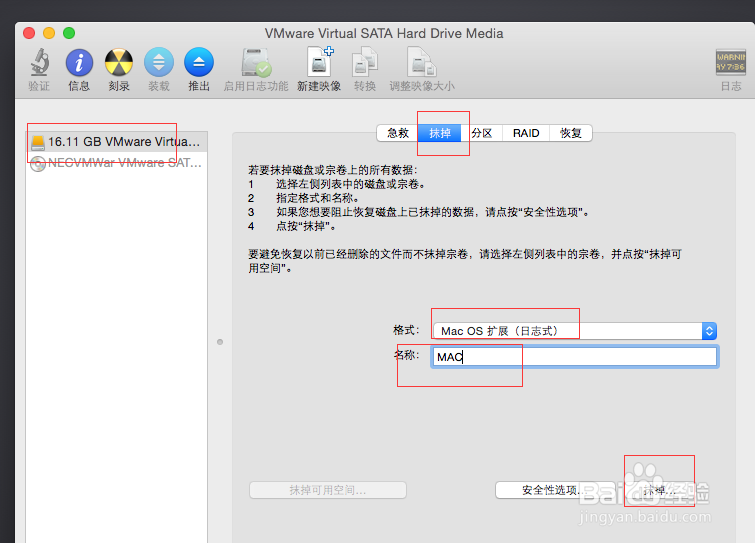
Task: Open the Log (日志) icon
Action: point(730,62)
